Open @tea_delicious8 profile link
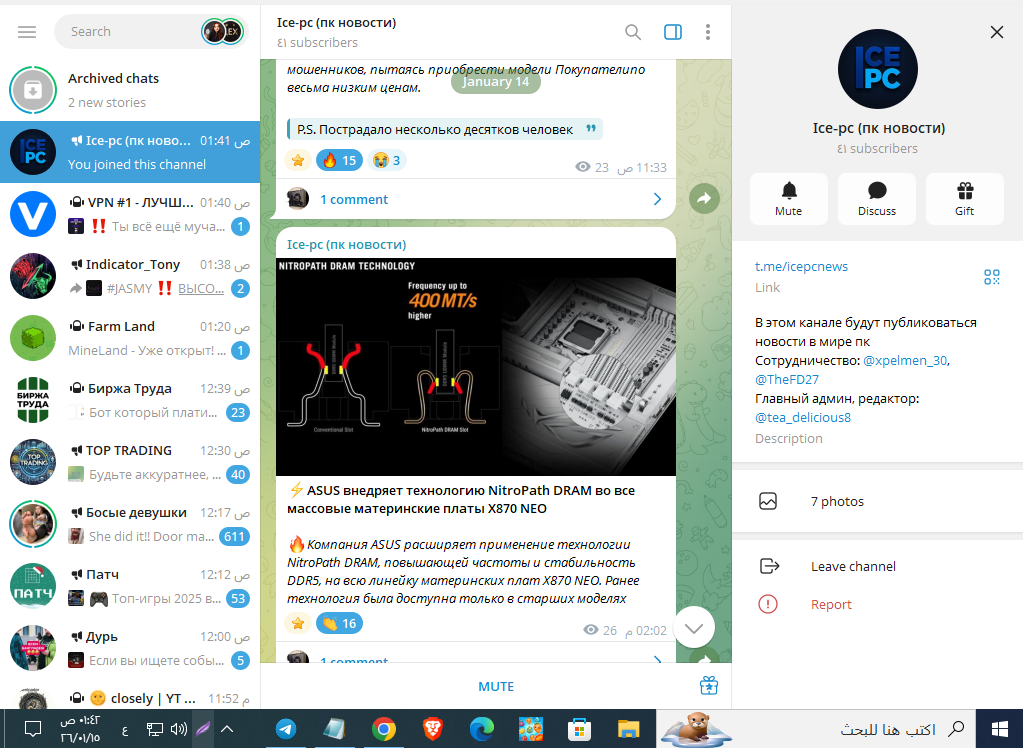This screenshot has height=748, width=1023. click(x=803, y=417)
